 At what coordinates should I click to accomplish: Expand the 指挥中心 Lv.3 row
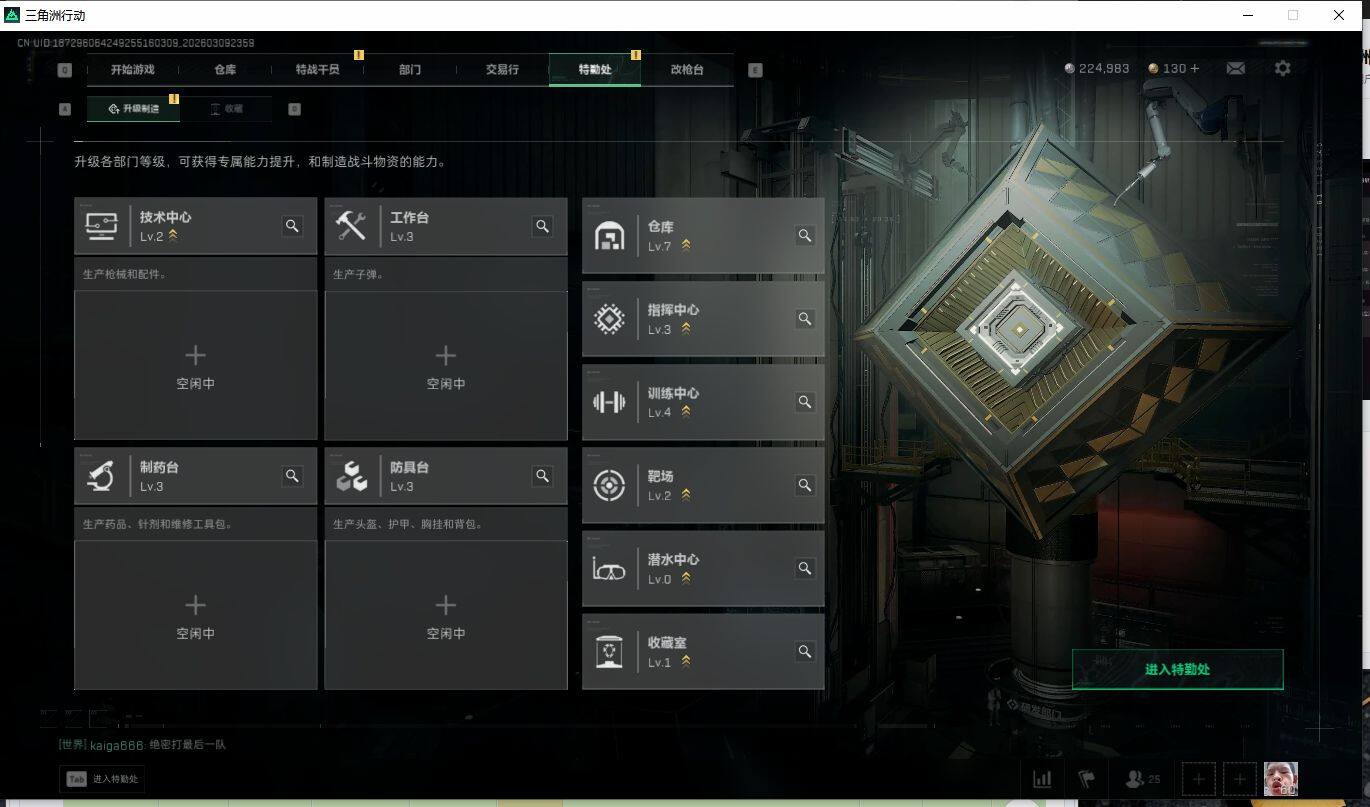pyautogui.click(x=703, y=319)
